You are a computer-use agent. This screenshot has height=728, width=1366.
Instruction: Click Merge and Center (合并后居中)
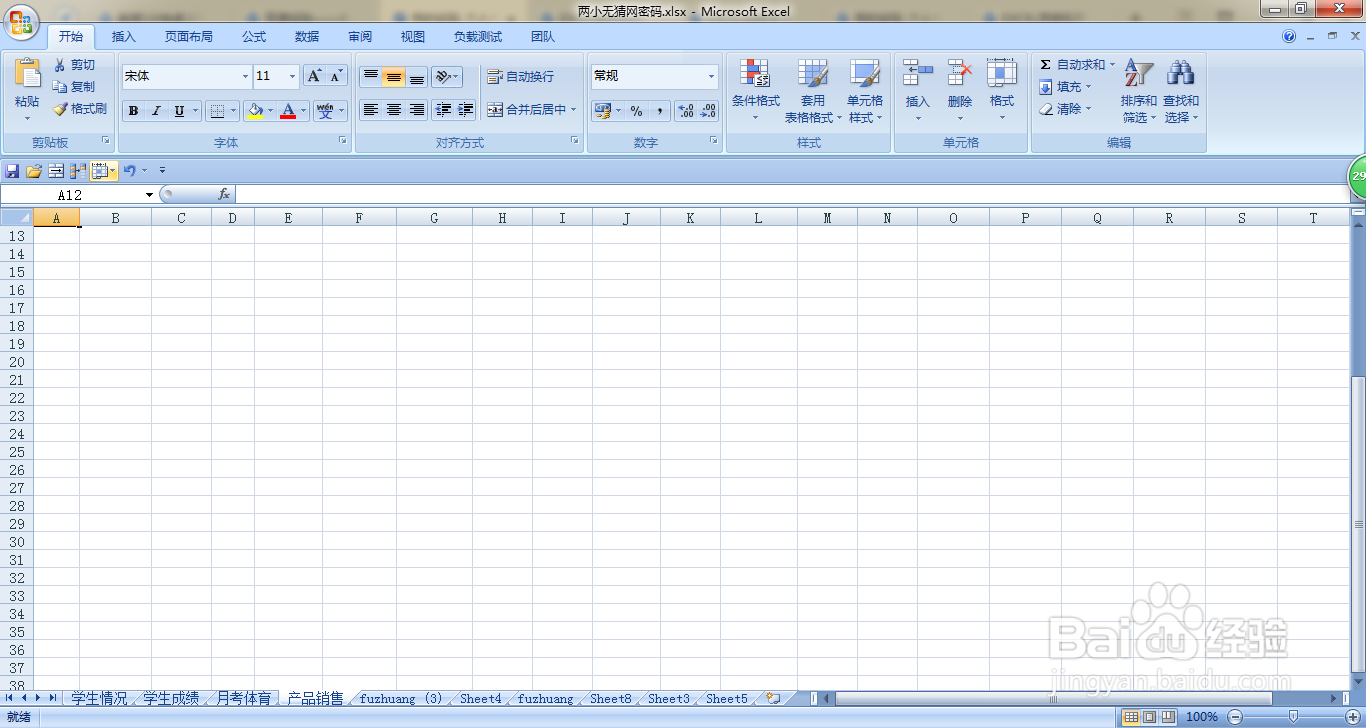527,110
